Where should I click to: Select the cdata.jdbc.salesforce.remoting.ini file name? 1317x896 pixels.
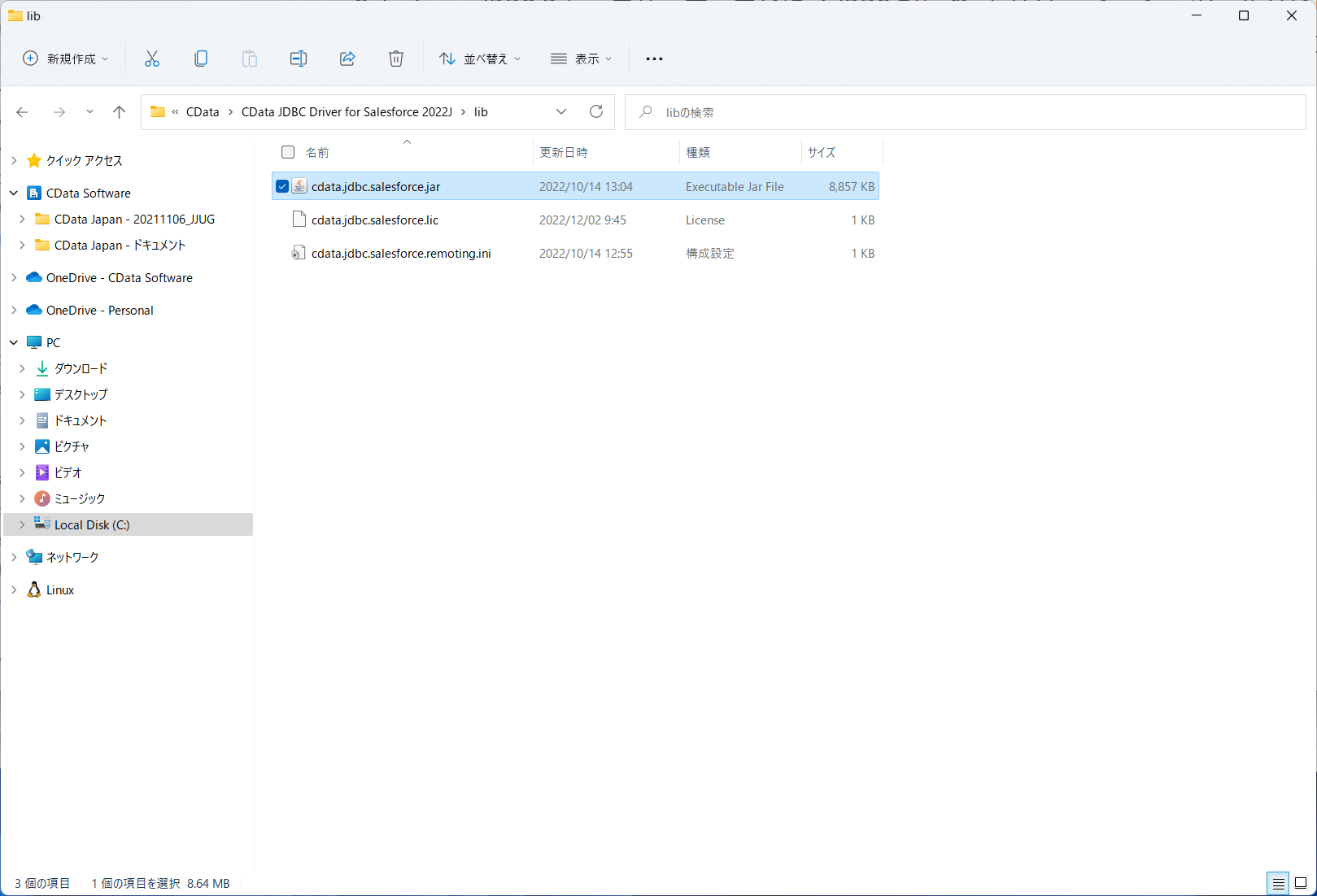(x=401, y=253)
